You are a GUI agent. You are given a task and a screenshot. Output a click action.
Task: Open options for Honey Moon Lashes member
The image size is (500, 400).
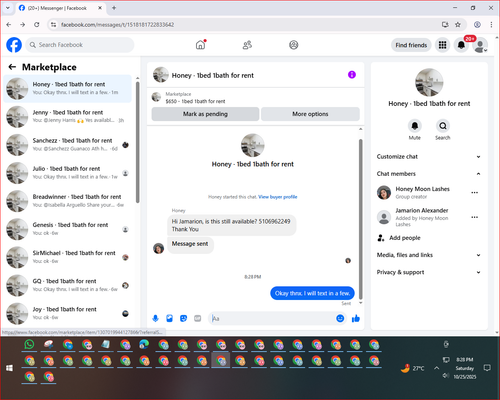tap(475, 193)
